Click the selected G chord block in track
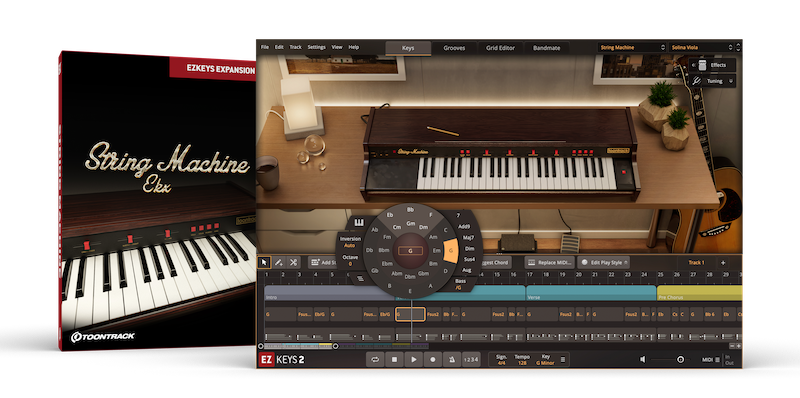The width and height of the screenshot is (800, 398). coord(411,314)
